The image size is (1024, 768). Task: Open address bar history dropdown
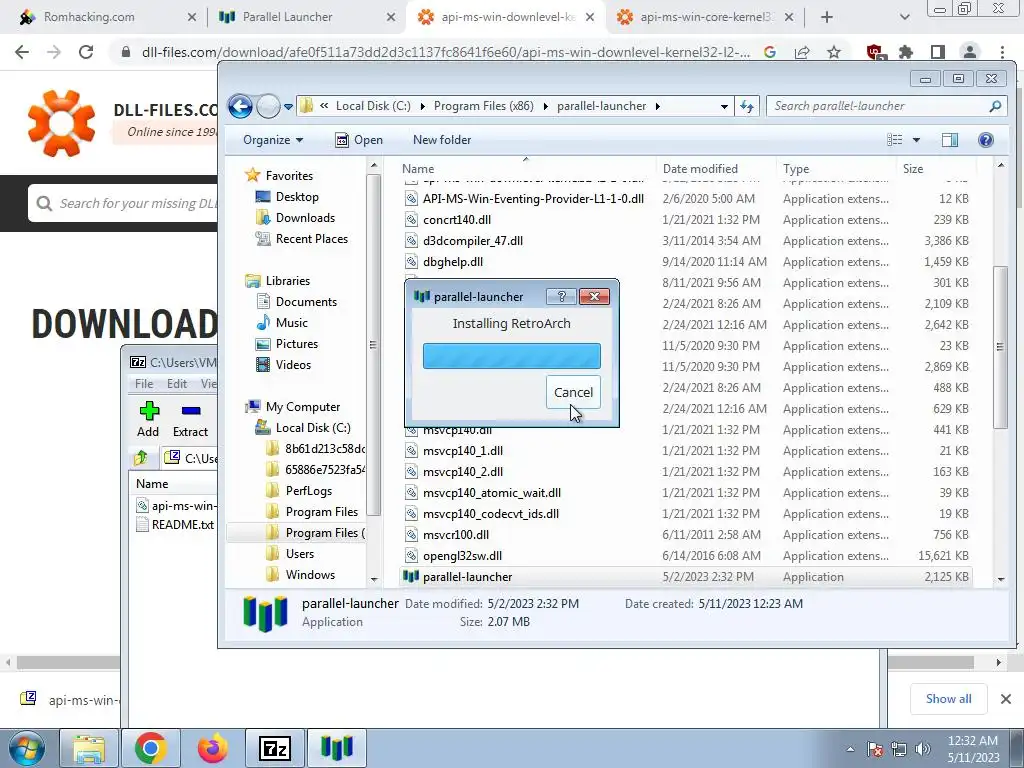pos(724,106)
